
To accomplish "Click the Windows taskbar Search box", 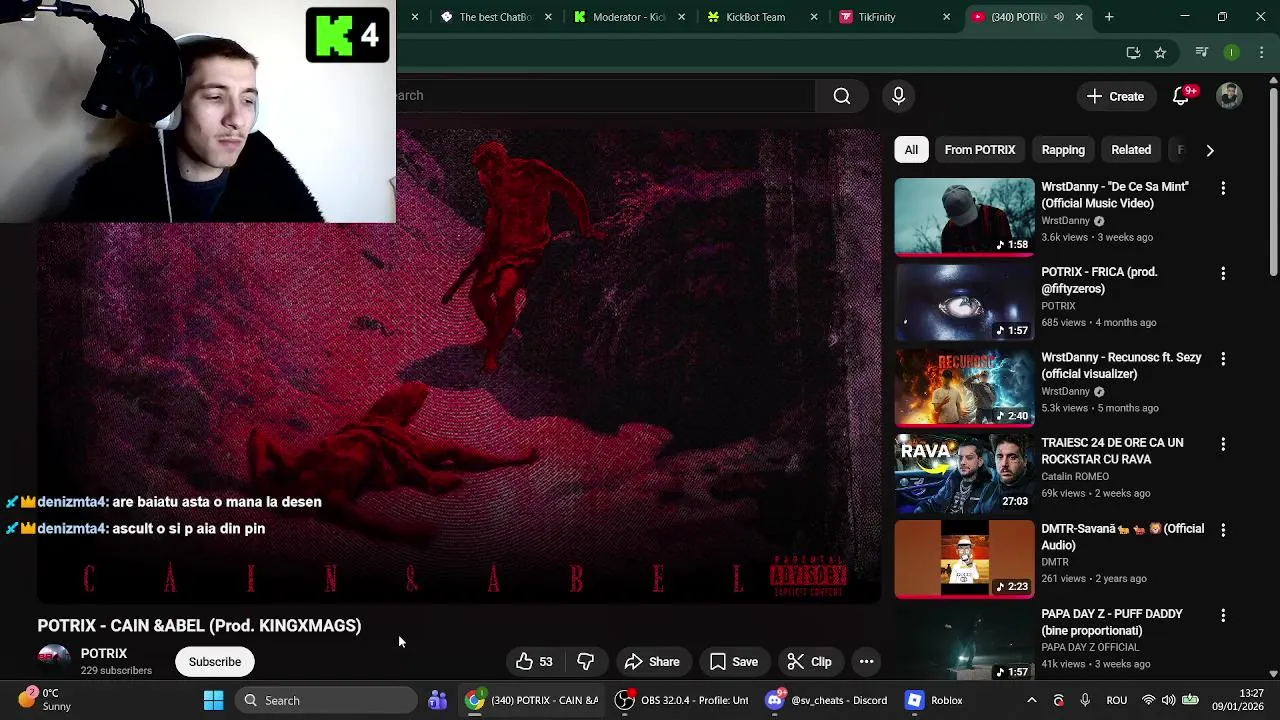I will pyautogui.click(x=326, y=700).
